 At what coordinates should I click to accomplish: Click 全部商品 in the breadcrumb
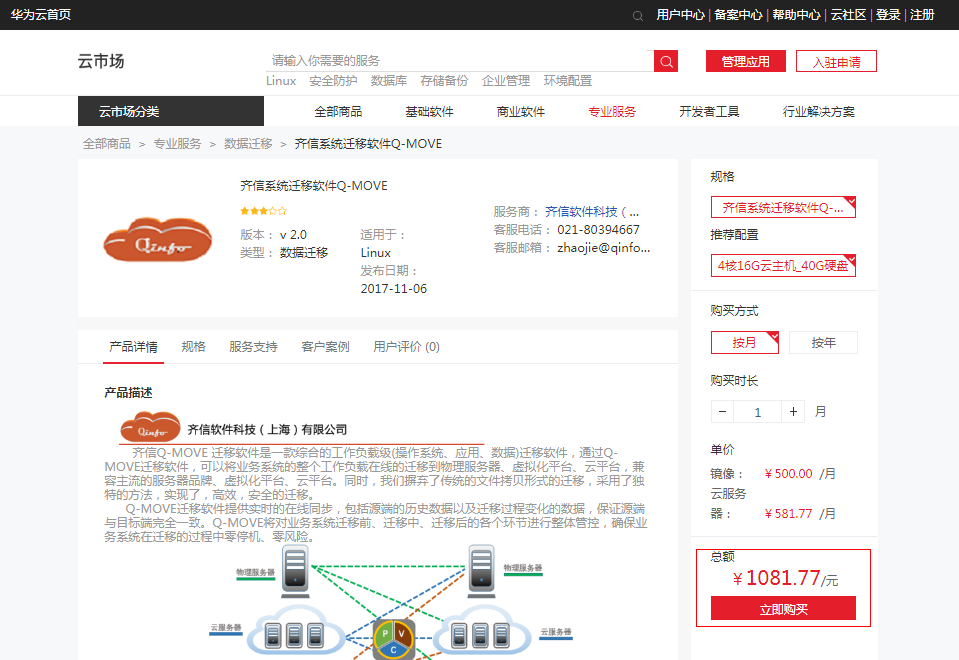107,144
